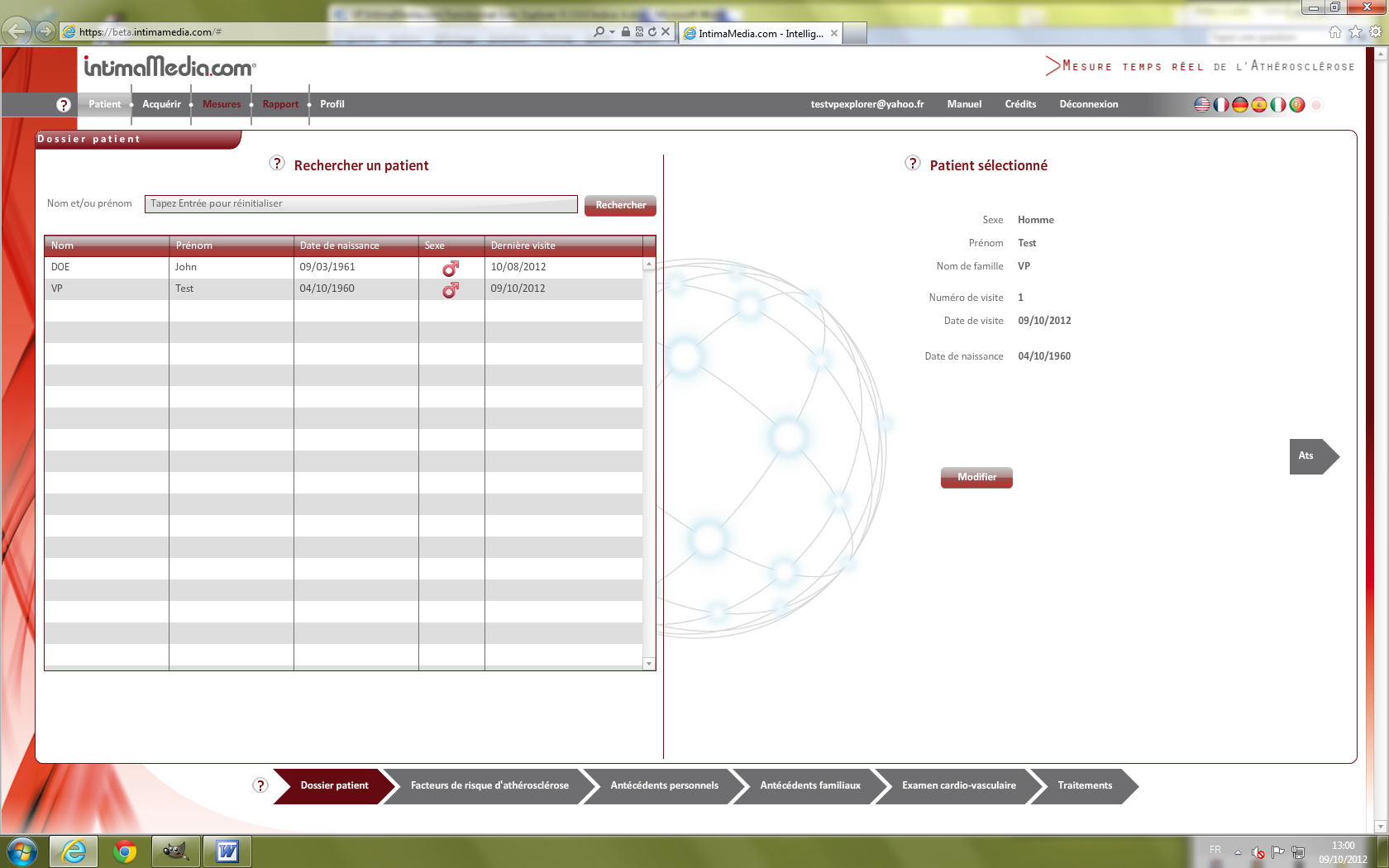Click the Déconnexion link
The image size is (1389, 868).
pyautogui.click(x=1088, y=104)
